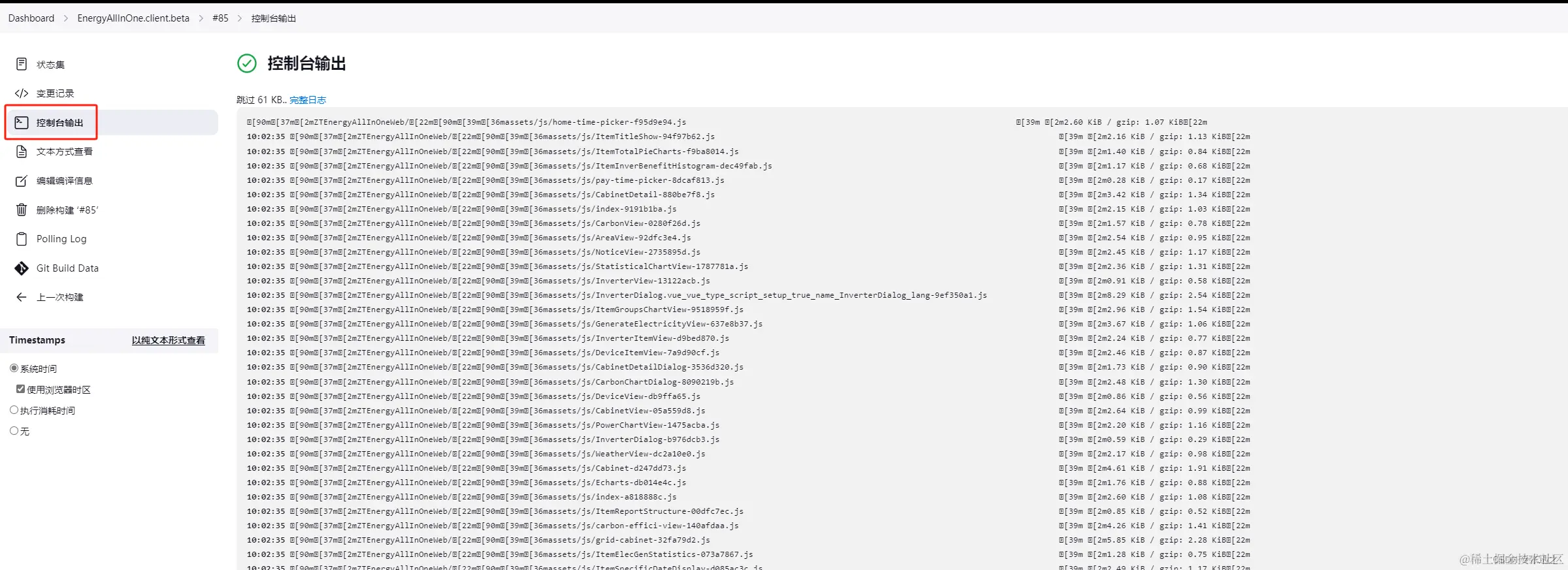Click the log line for grid-cabinet-32fa79d2.js

(748, 540)
